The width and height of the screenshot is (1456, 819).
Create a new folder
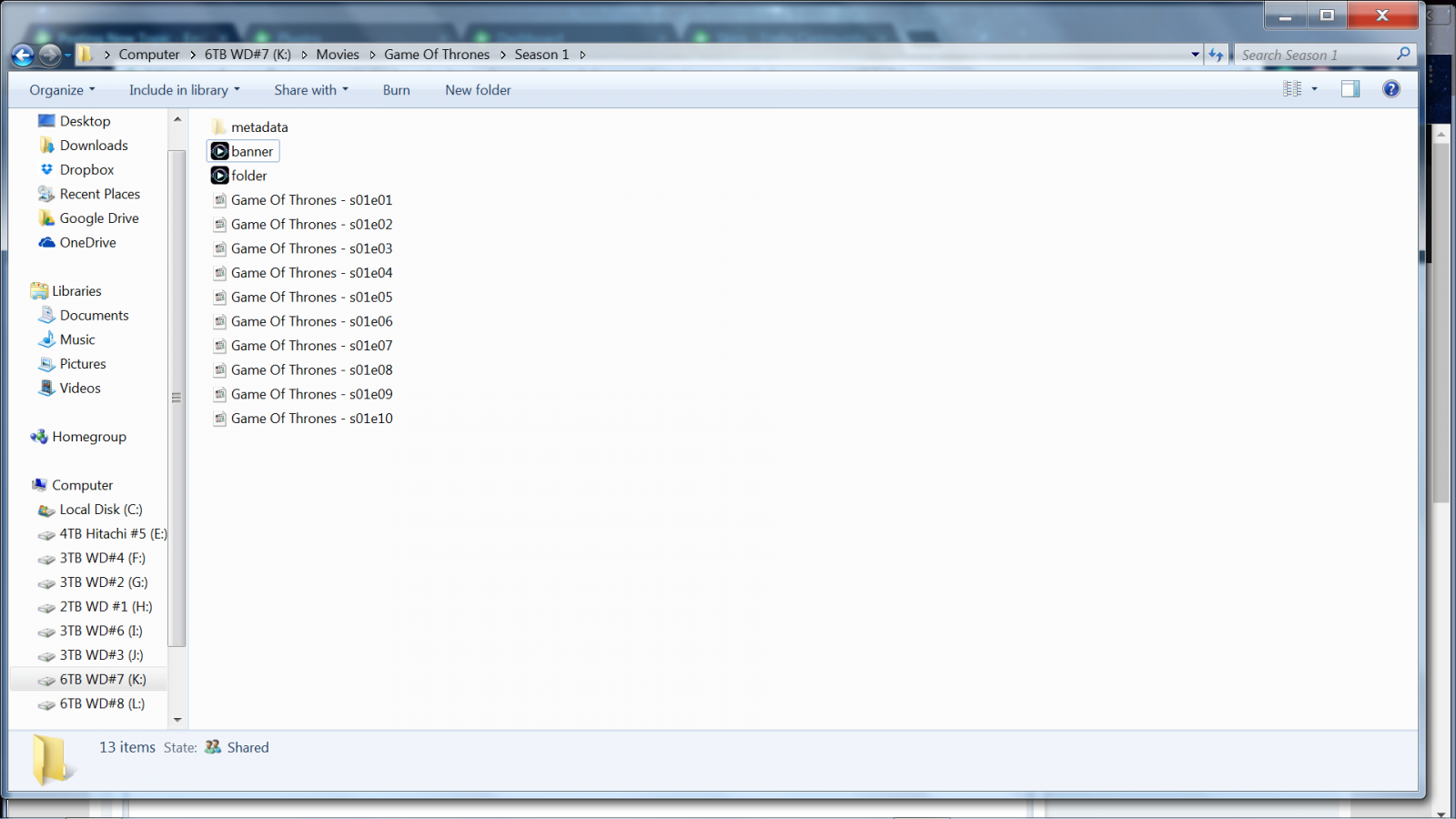click(478, 89)
